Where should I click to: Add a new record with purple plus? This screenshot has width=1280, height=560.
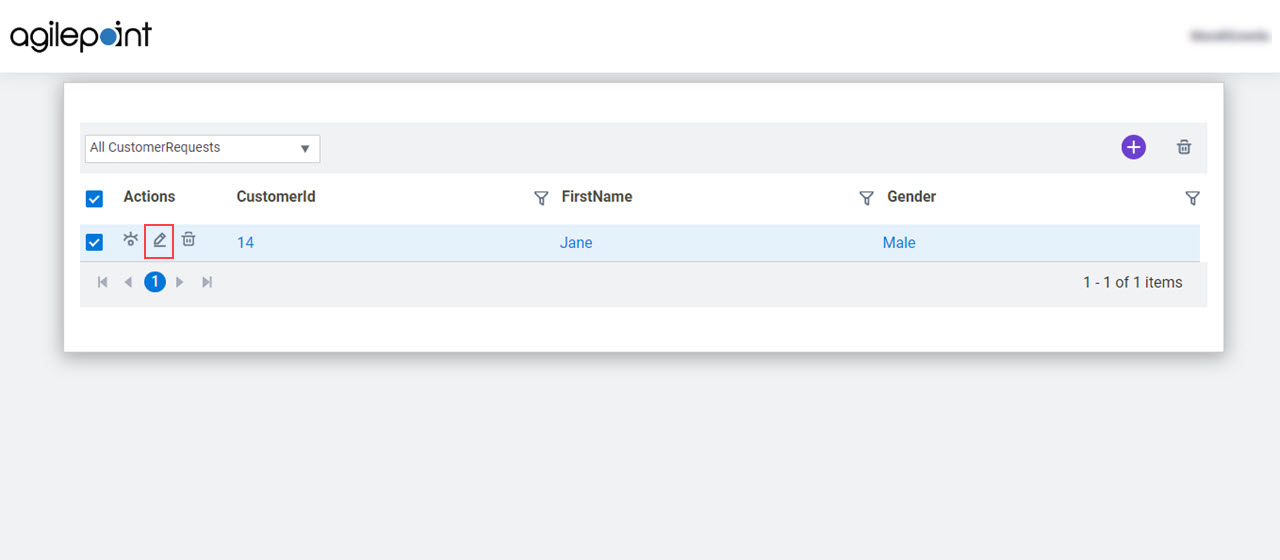1133,147
